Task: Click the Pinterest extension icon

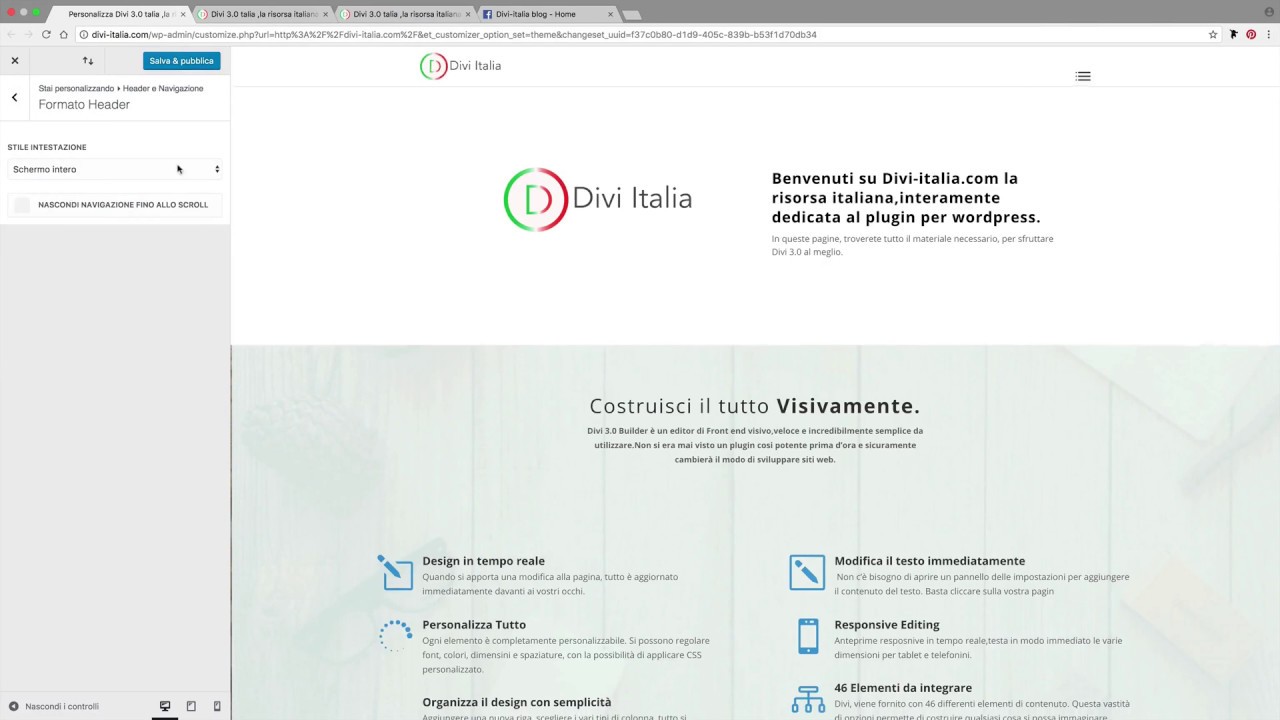Action: (1251, 34)
